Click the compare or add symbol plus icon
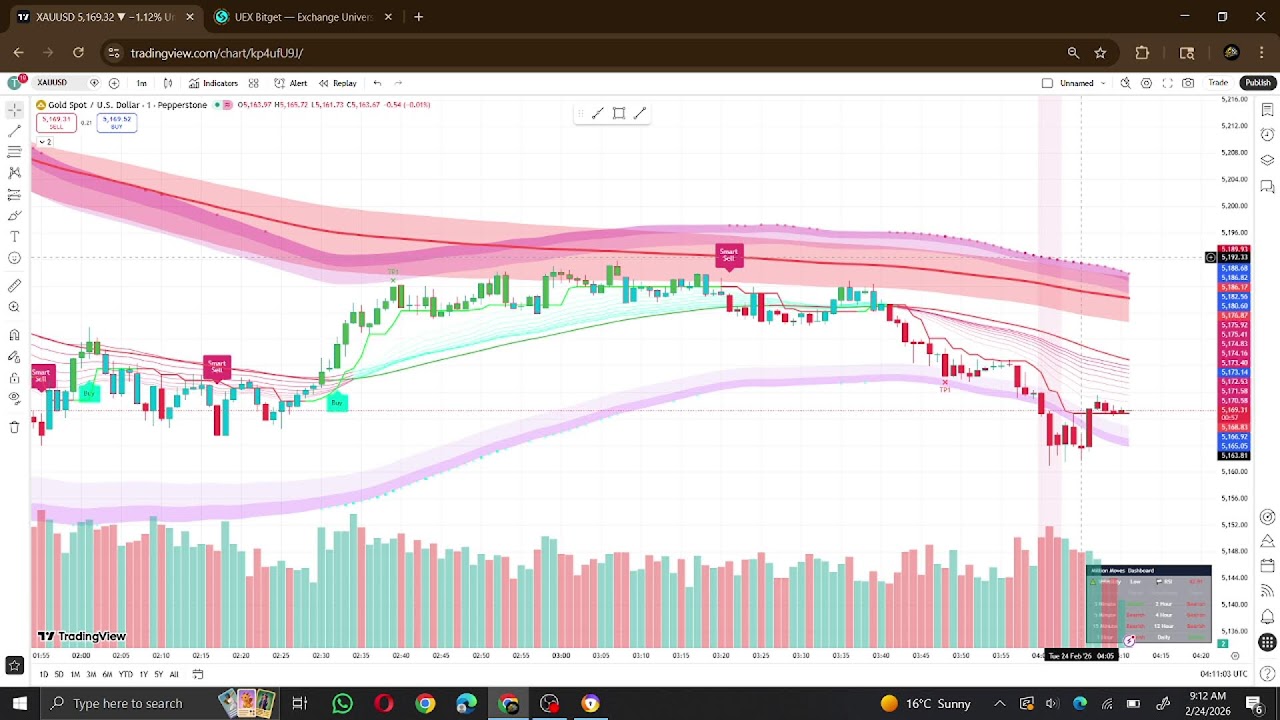This screenshot has width=1280, height=720. 114,83
